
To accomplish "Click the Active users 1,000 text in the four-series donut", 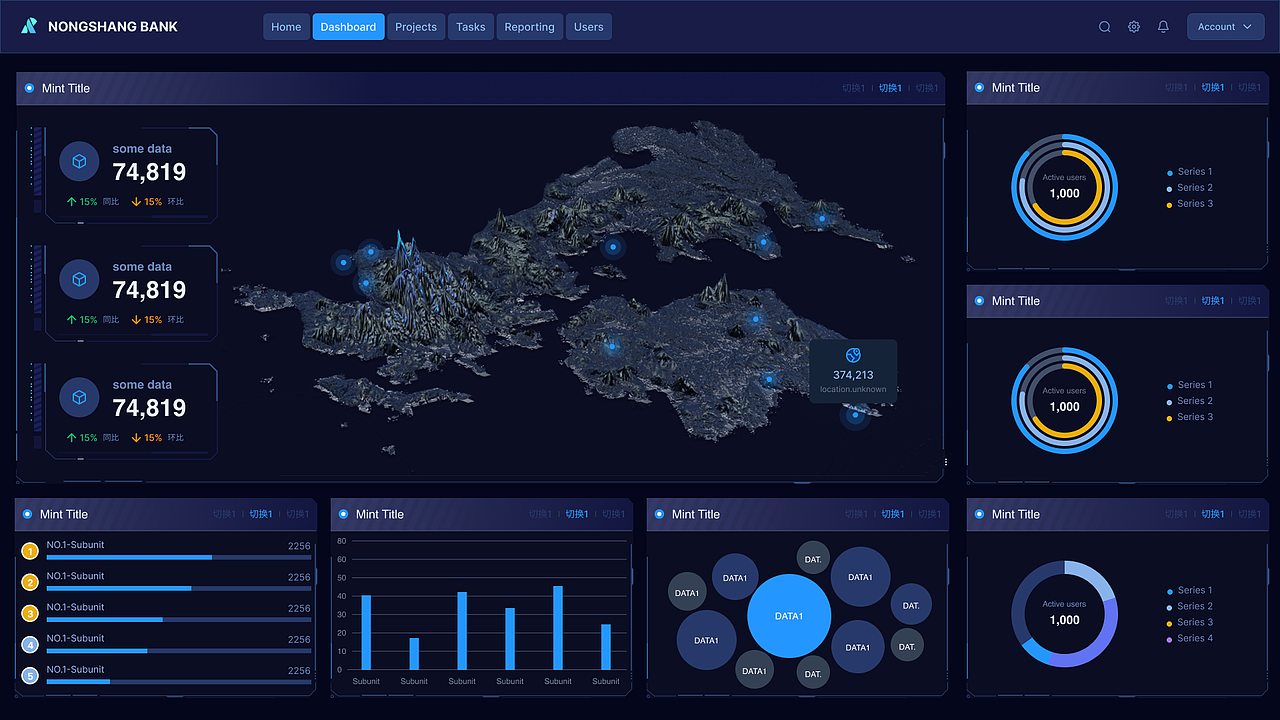I will (1064, 613).
